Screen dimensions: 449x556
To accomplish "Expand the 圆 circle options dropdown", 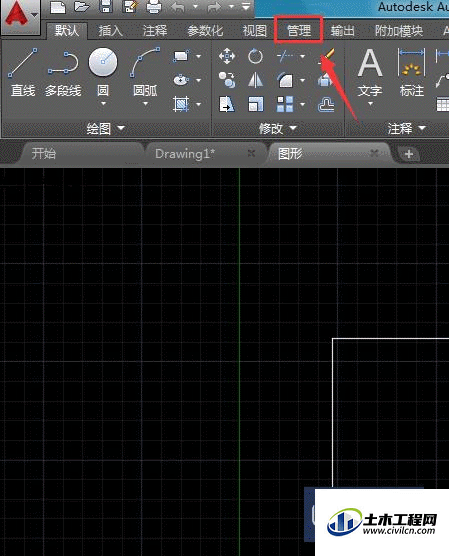I will 103,104.
